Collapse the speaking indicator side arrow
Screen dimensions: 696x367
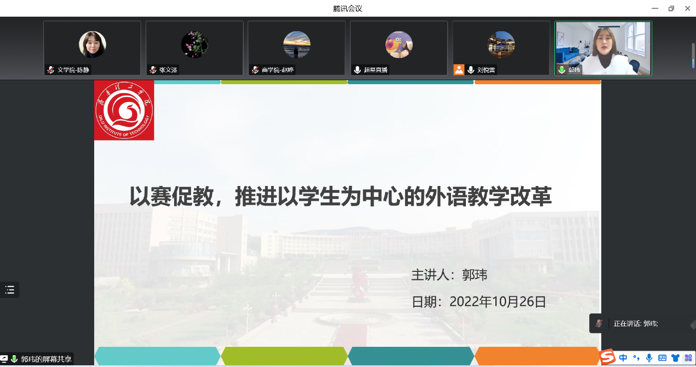coord(693,324)
